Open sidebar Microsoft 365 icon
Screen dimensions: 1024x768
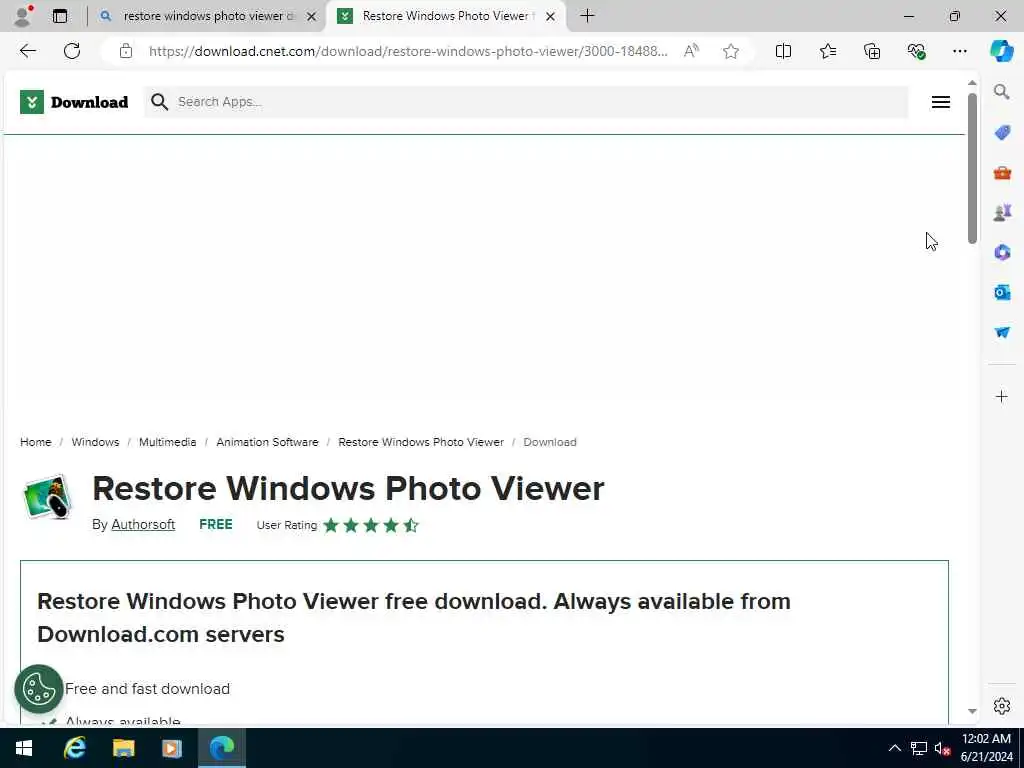1002,252
